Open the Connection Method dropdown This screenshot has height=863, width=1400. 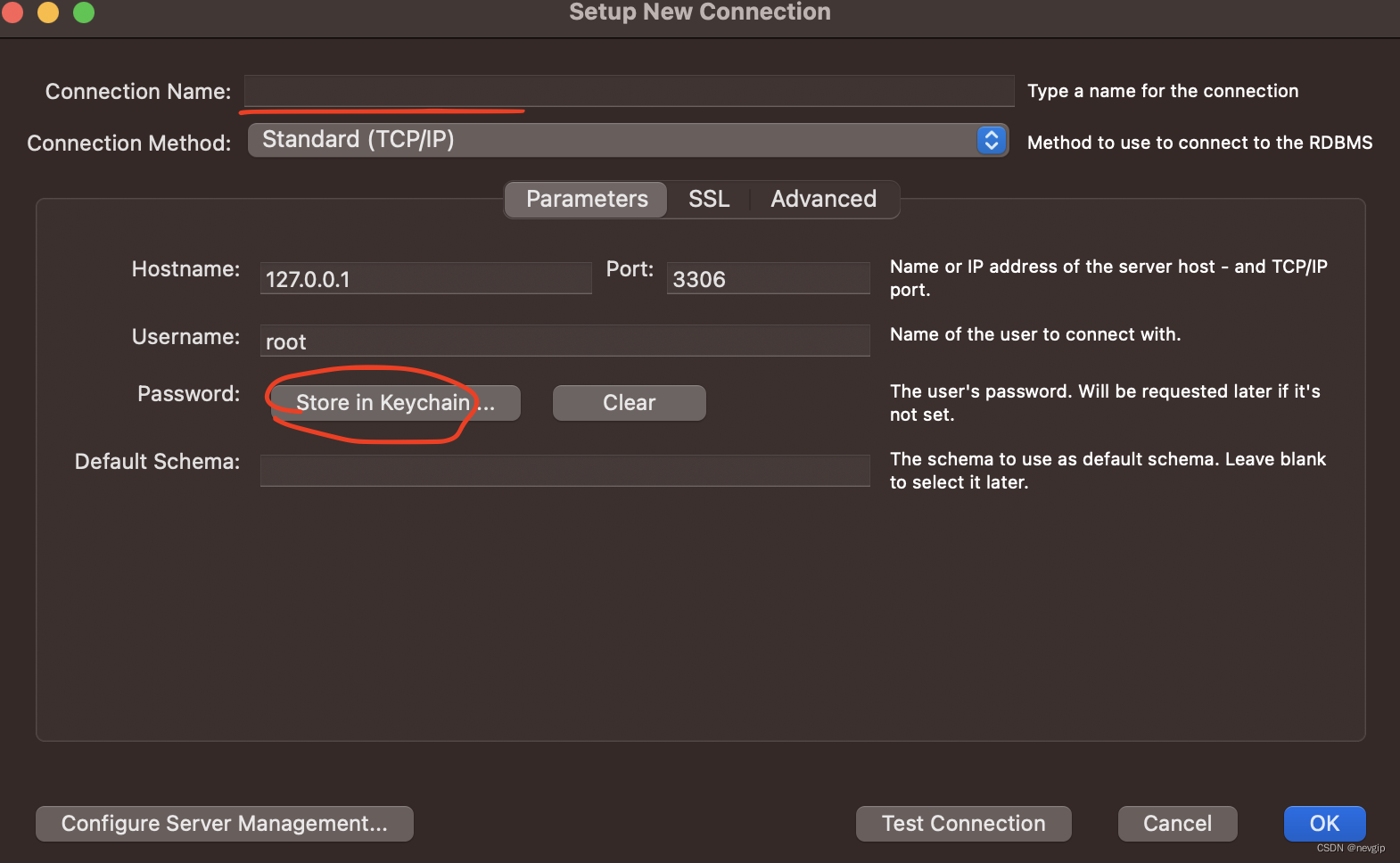(628, 140)
